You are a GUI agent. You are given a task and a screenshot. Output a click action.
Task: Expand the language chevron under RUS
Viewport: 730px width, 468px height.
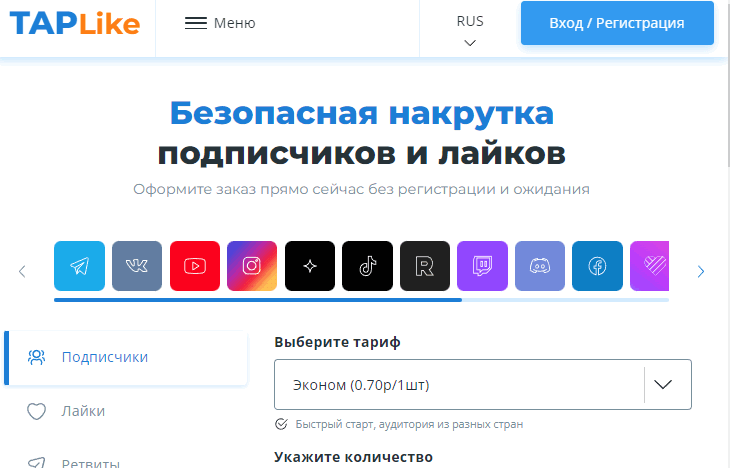pos(470,43)
